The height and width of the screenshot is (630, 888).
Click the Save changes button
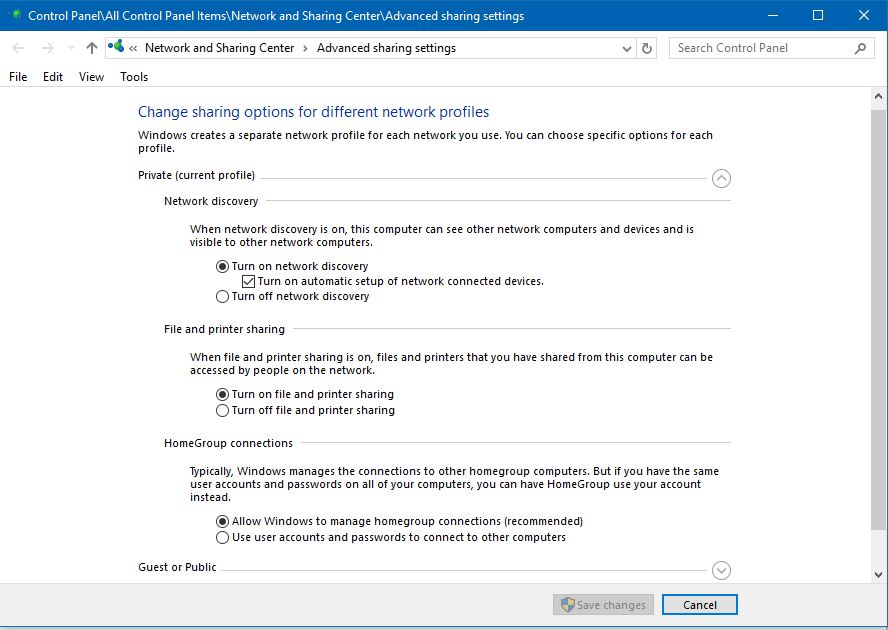tap(603, 605)
